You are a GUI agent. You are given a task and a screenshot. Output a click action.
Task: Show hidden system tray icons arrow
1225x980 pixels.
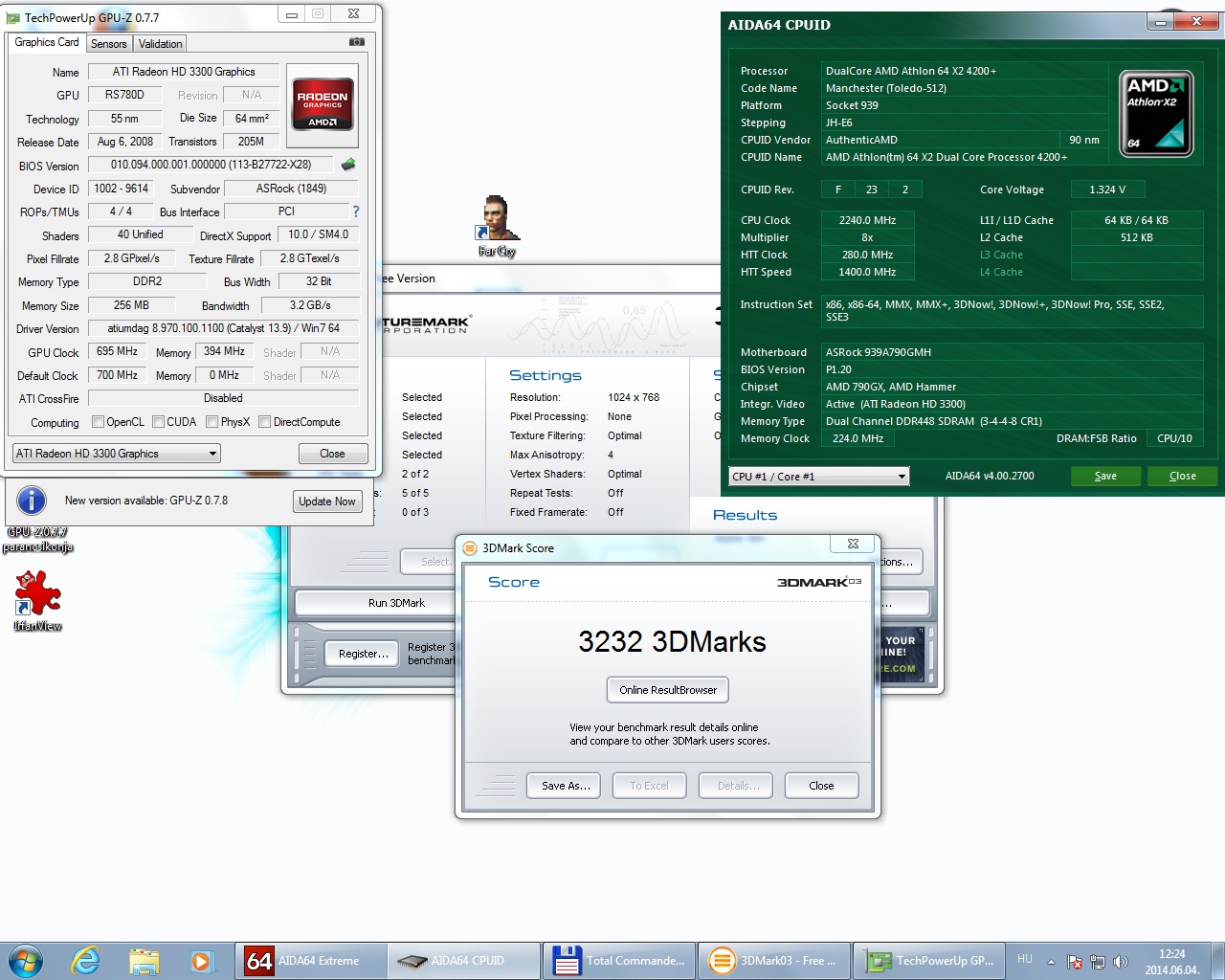1051,961
